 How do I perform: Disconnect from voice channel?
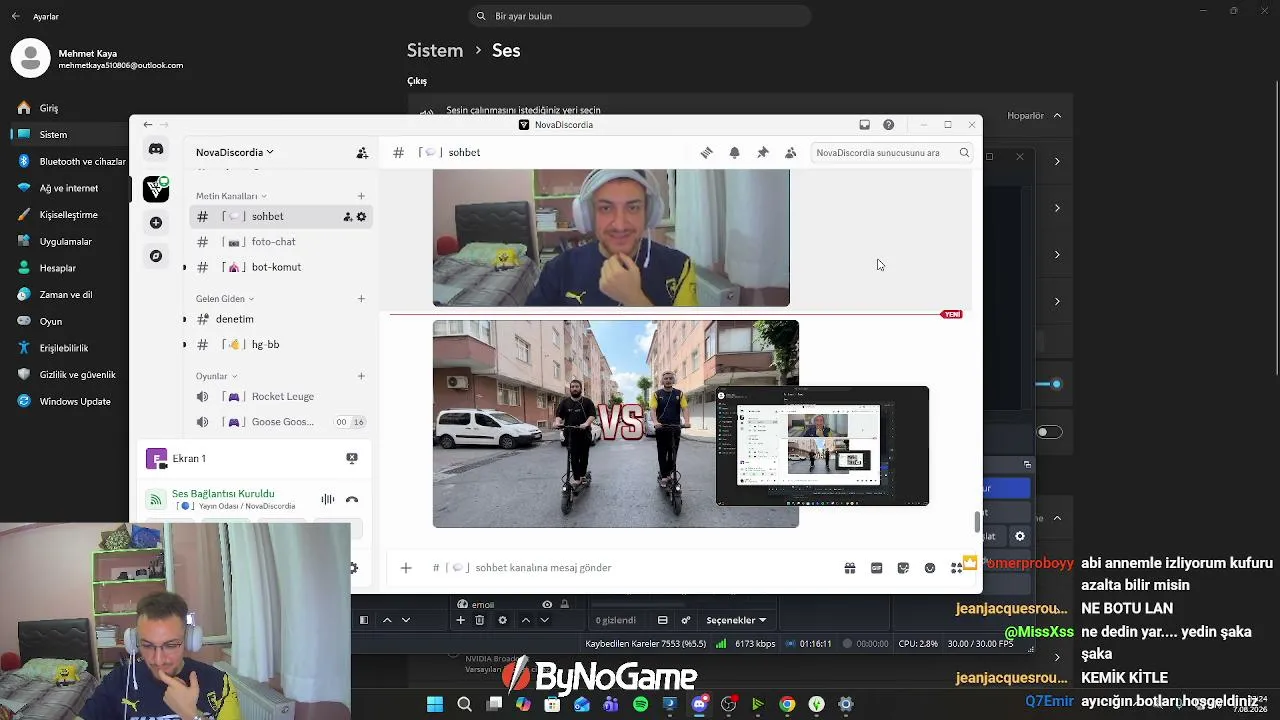352,499
